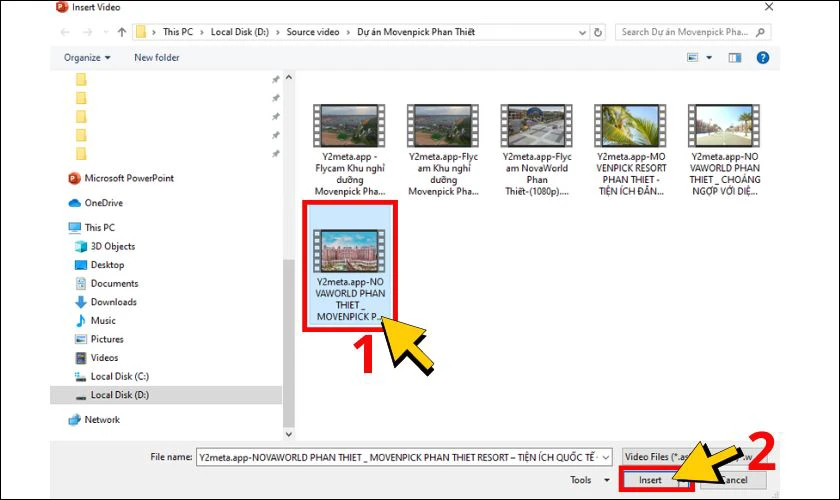Click New folder

click(156, 57)
